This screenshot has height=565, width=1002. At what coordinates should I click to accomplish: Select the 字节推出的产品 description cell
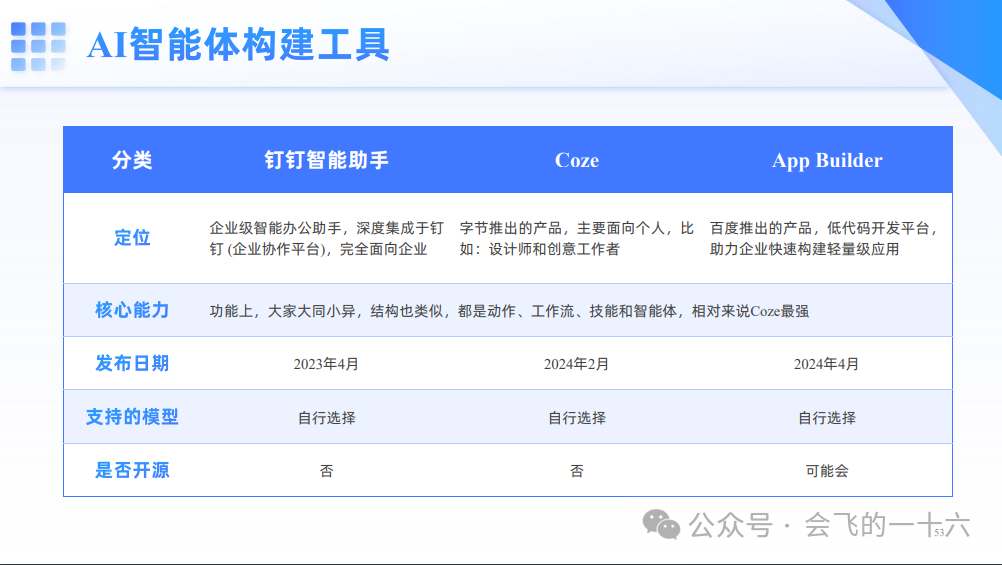(x=576, y=238)
